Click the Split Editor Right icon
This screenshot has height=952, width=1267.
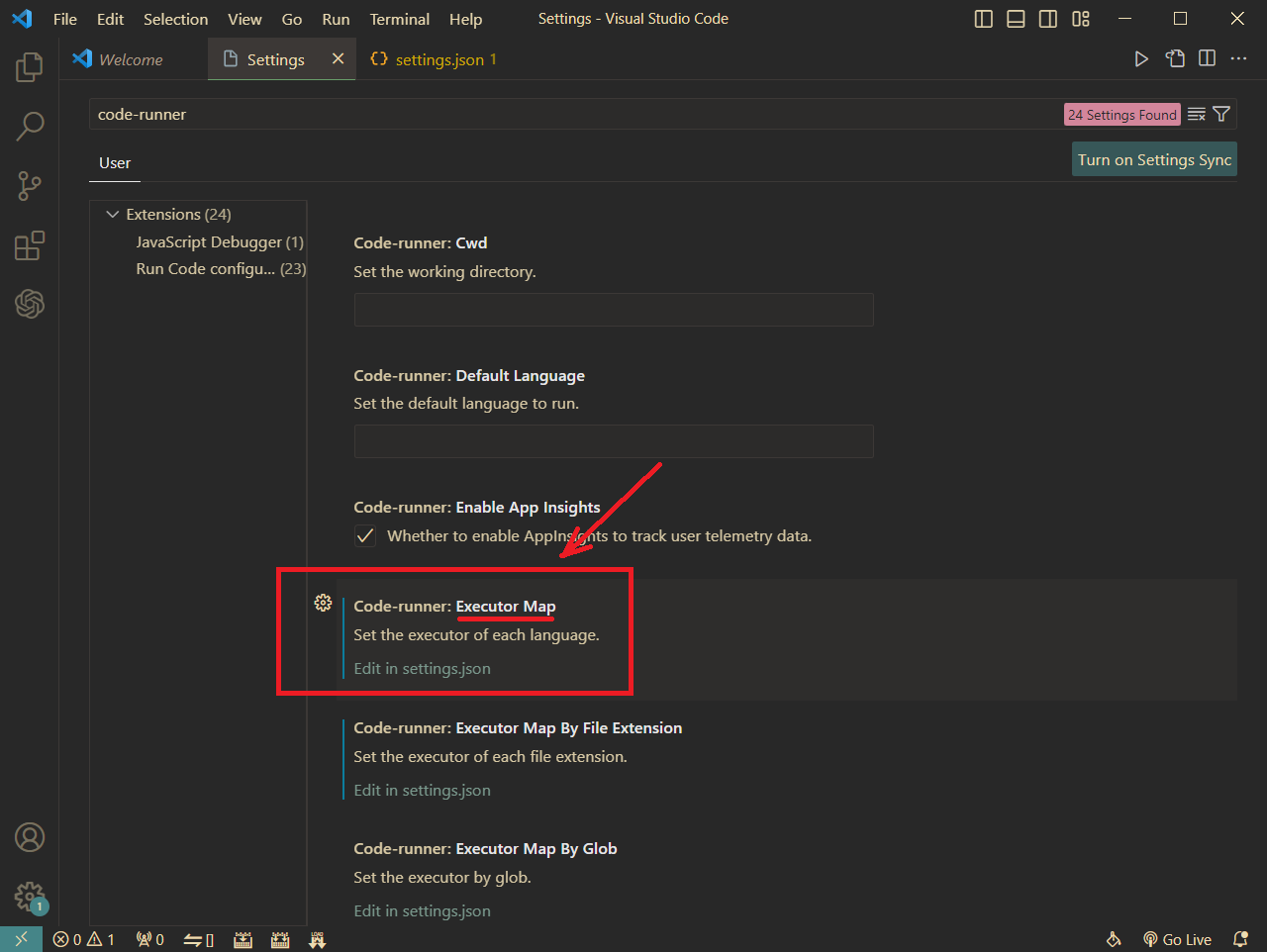[x=1207, y=58]
